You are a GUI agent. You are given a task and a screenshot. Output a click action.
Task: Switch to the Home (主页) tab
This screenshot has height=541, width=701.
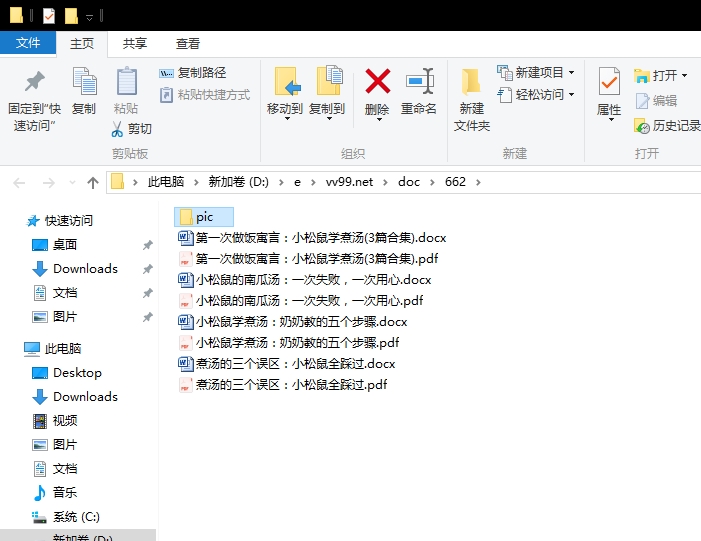coord(82,43)
